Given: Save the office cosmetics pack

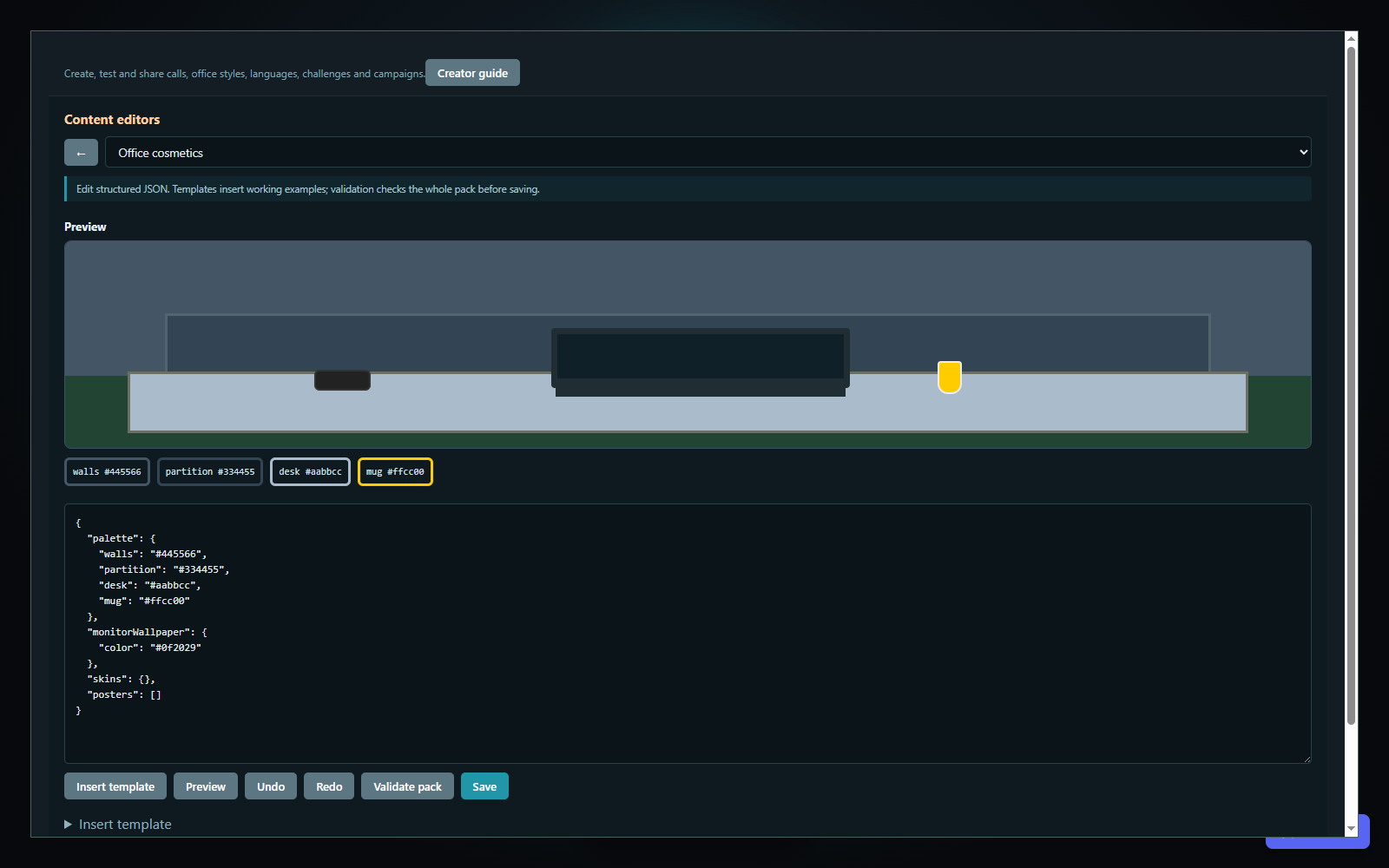Looking at the screenshot, I should click(484, 786).
